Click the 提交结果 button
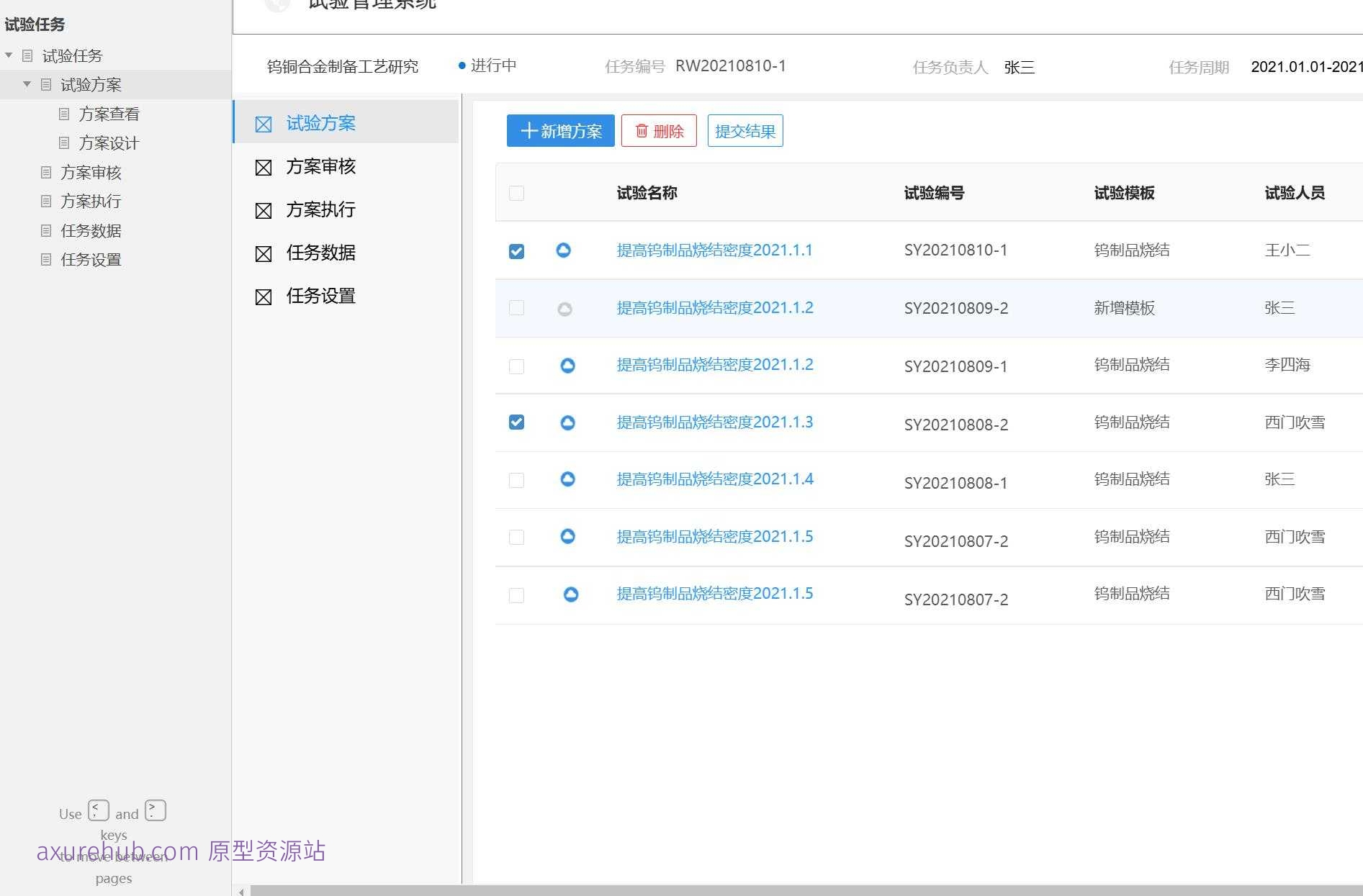 click(745, 131)
